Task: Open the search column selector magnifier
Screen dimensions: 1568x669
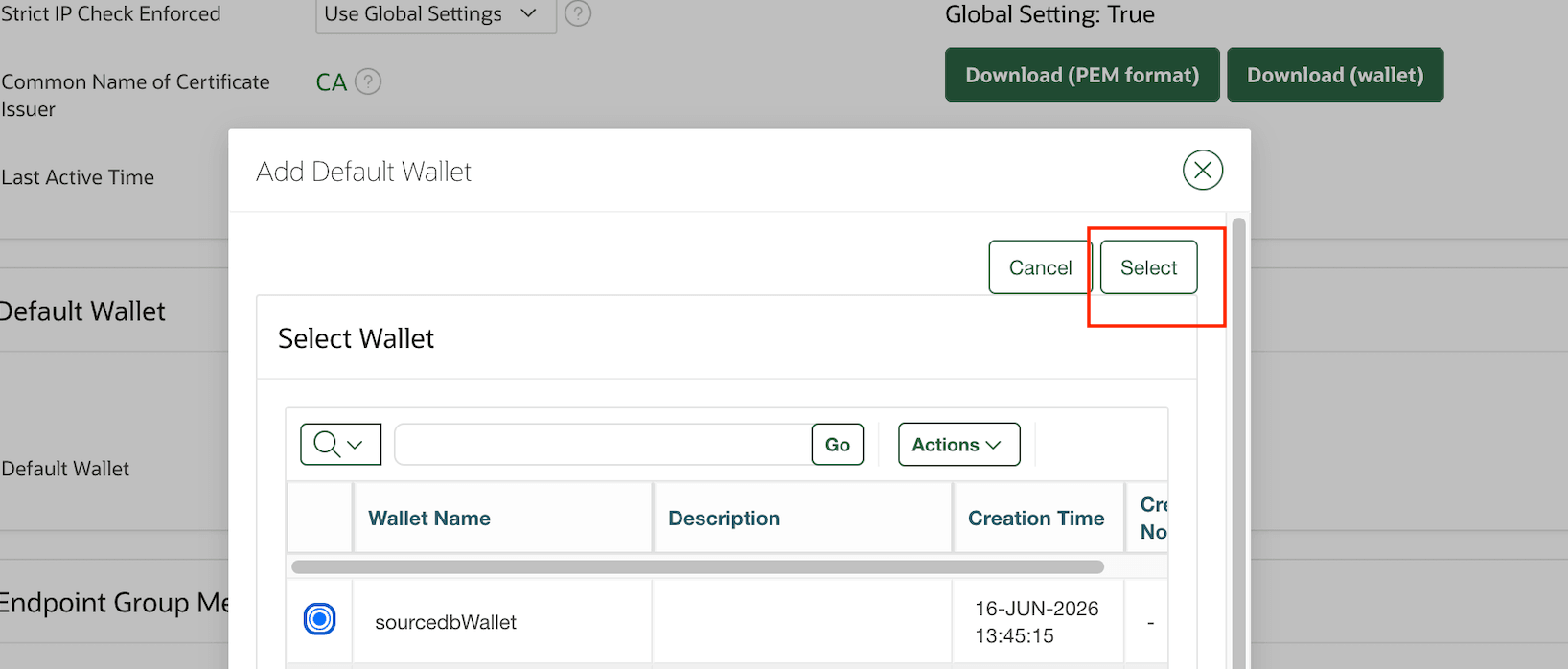Action: [340, 445]
